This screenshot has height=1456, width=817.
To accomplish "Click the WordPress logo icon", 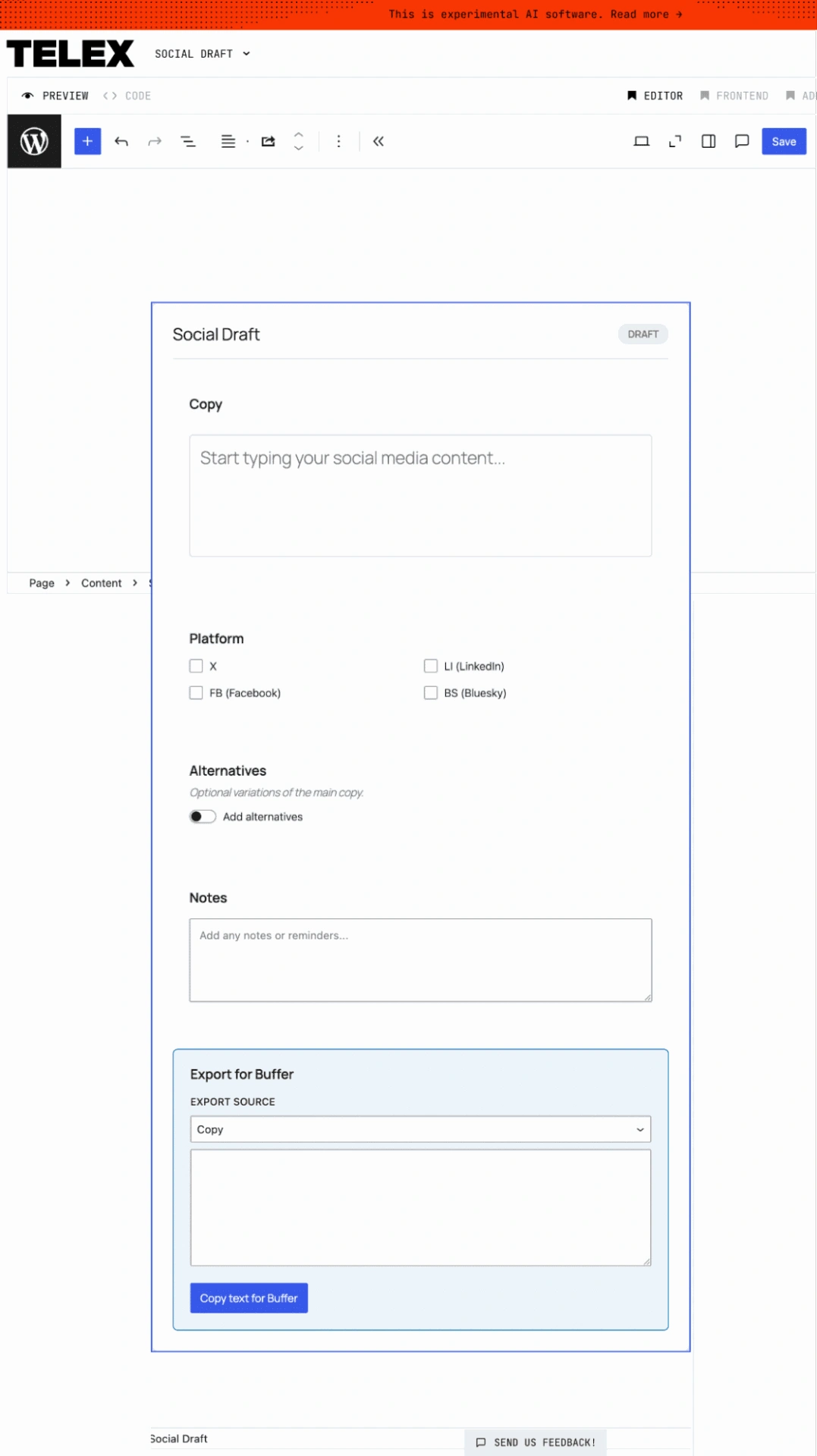I will coord(34,141).
